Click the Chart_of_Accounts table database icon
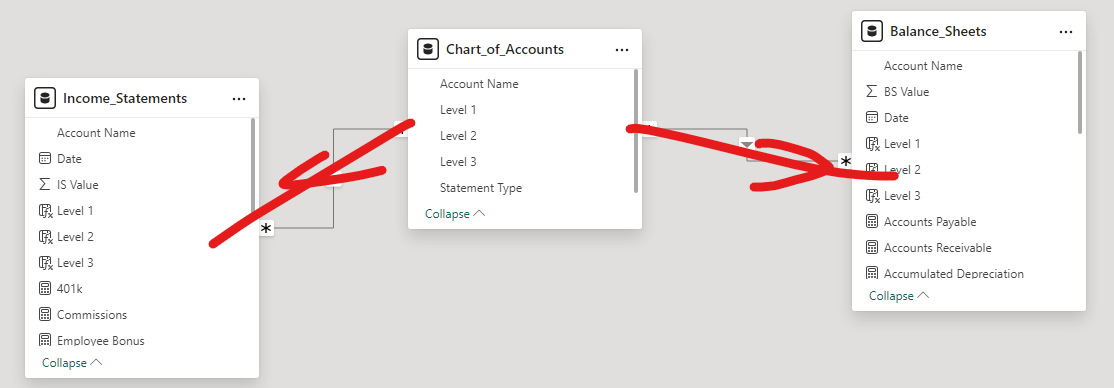 tap(428, 49)
